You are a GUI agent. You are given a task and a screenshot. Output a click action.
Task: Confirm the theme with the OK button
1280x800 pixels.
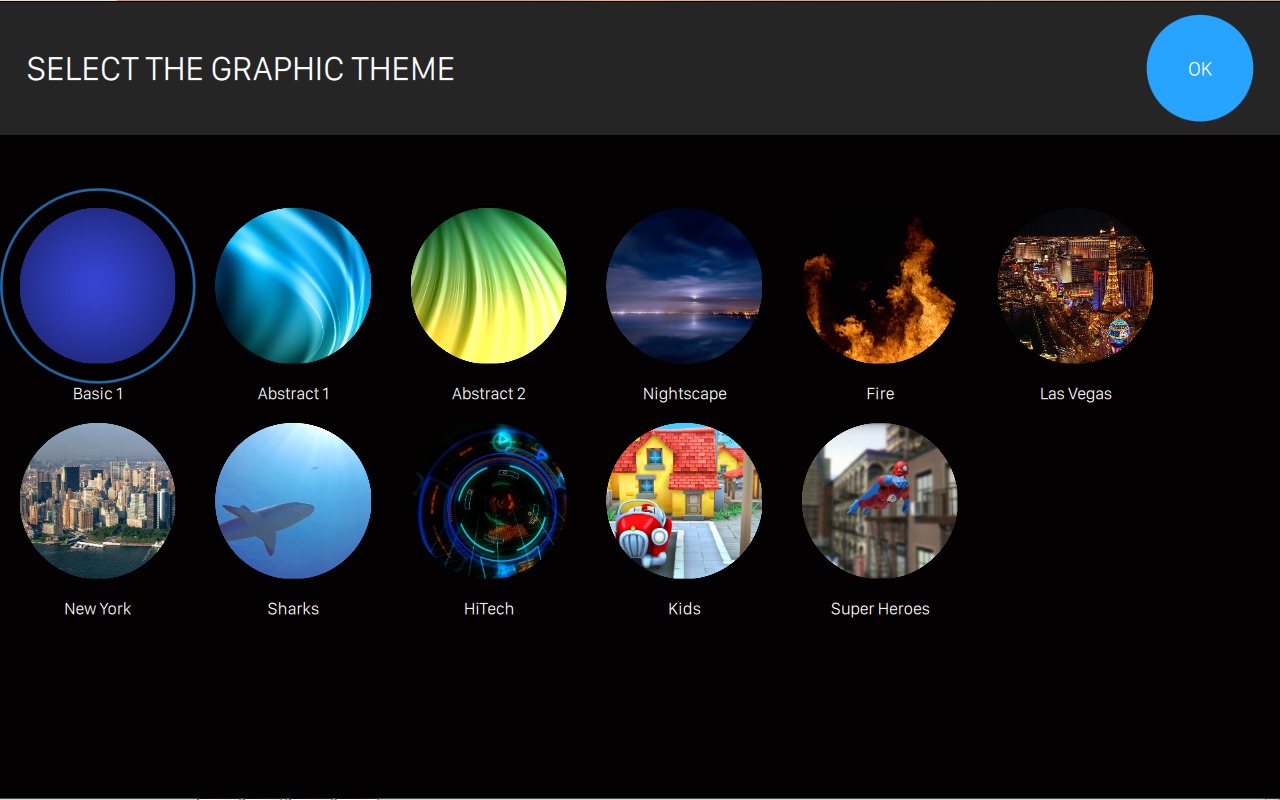pos(1199,68)
